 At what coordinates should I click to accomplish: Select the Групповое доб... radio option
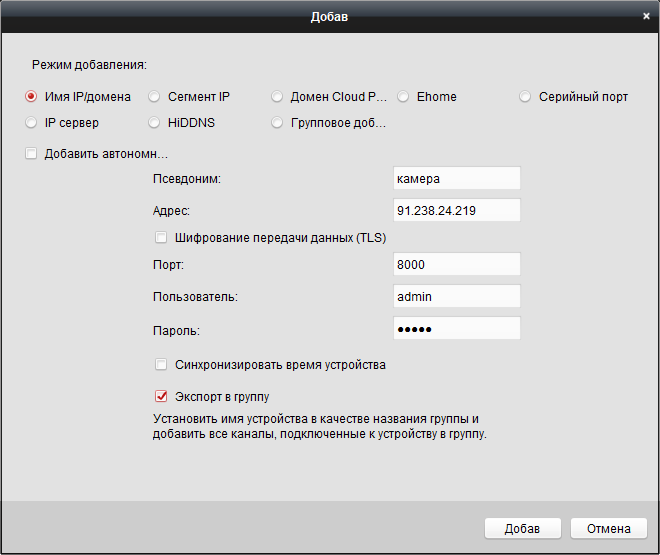pyautogui.click(x=277, y=123)
